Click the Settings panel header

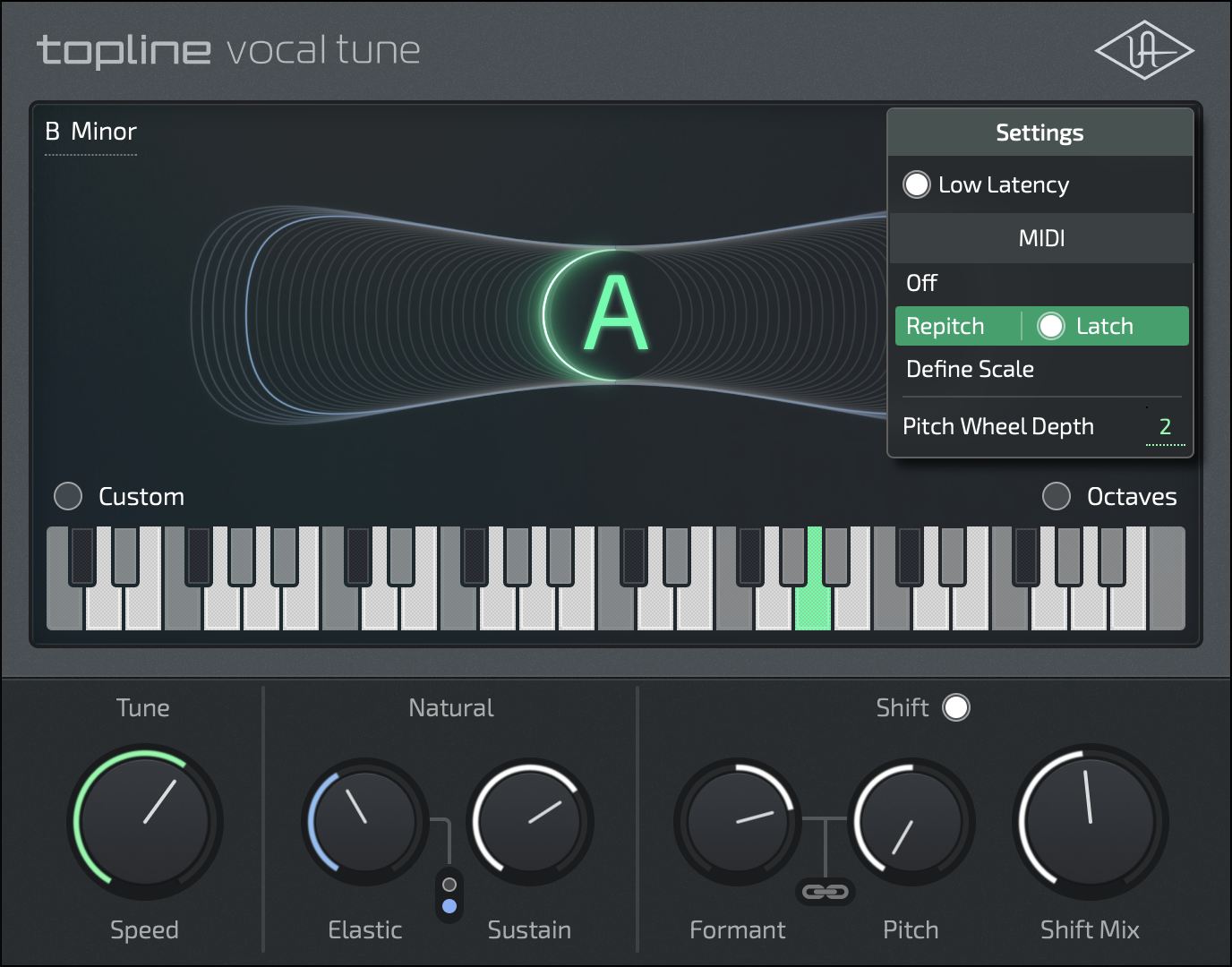tap(1040, 133)
